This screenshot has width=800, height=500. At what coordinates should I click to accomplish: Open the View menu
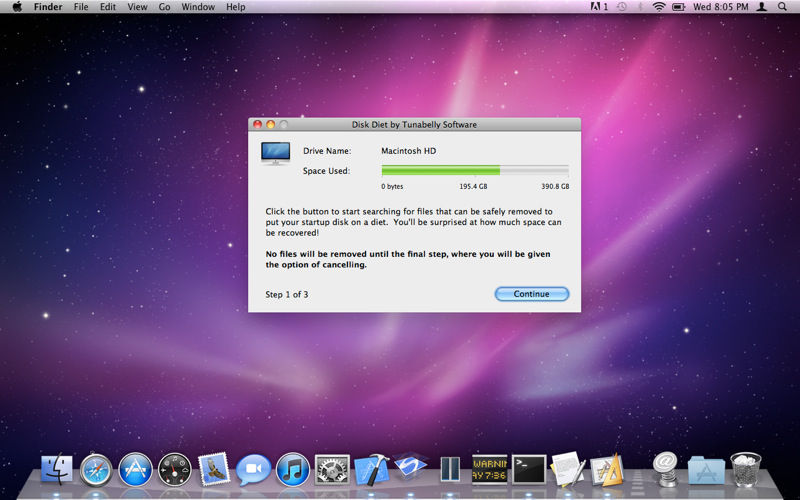click(137, 7)
